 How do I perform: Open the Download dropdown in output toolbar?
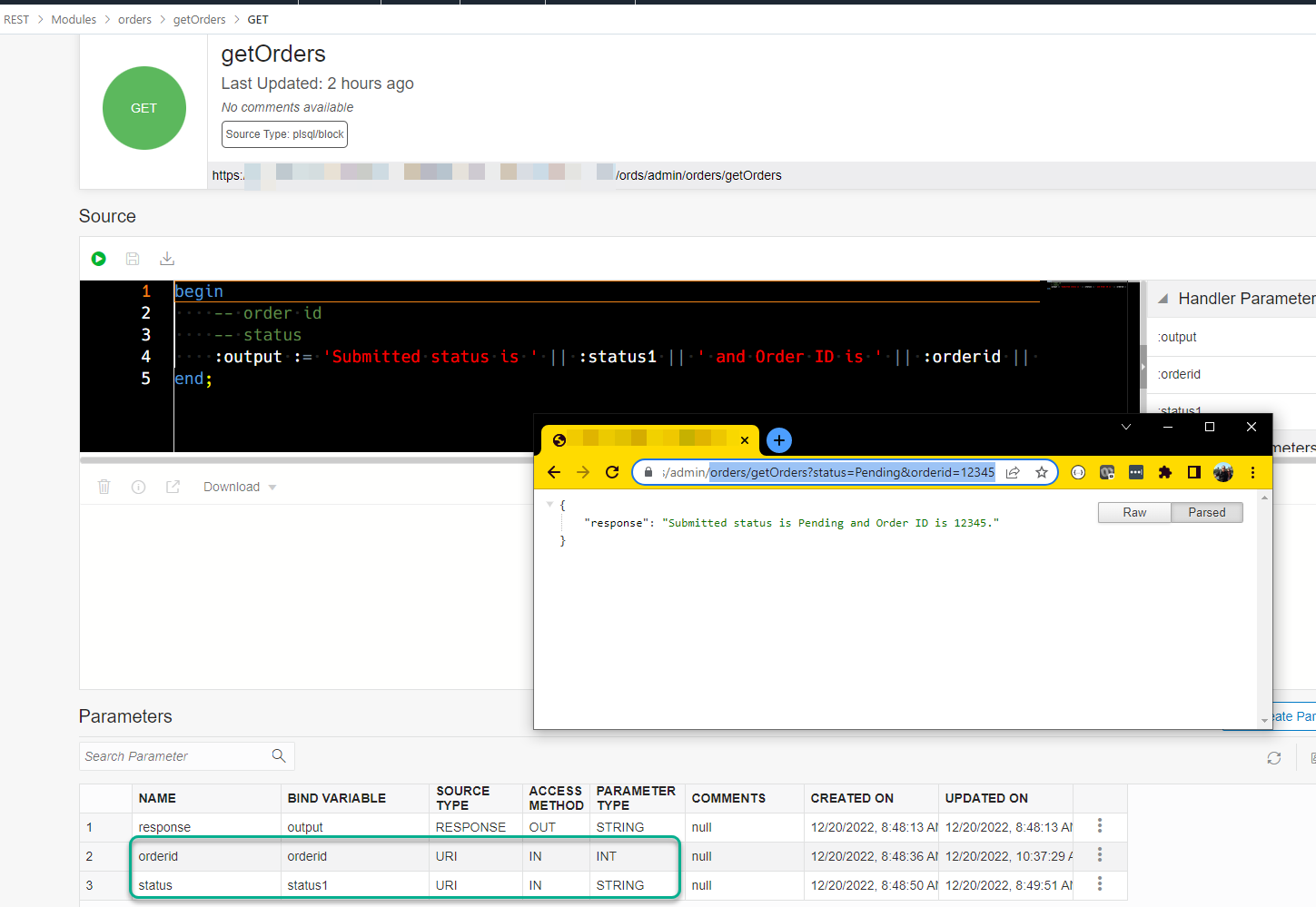pyautogui.click(x=240, y=487)
